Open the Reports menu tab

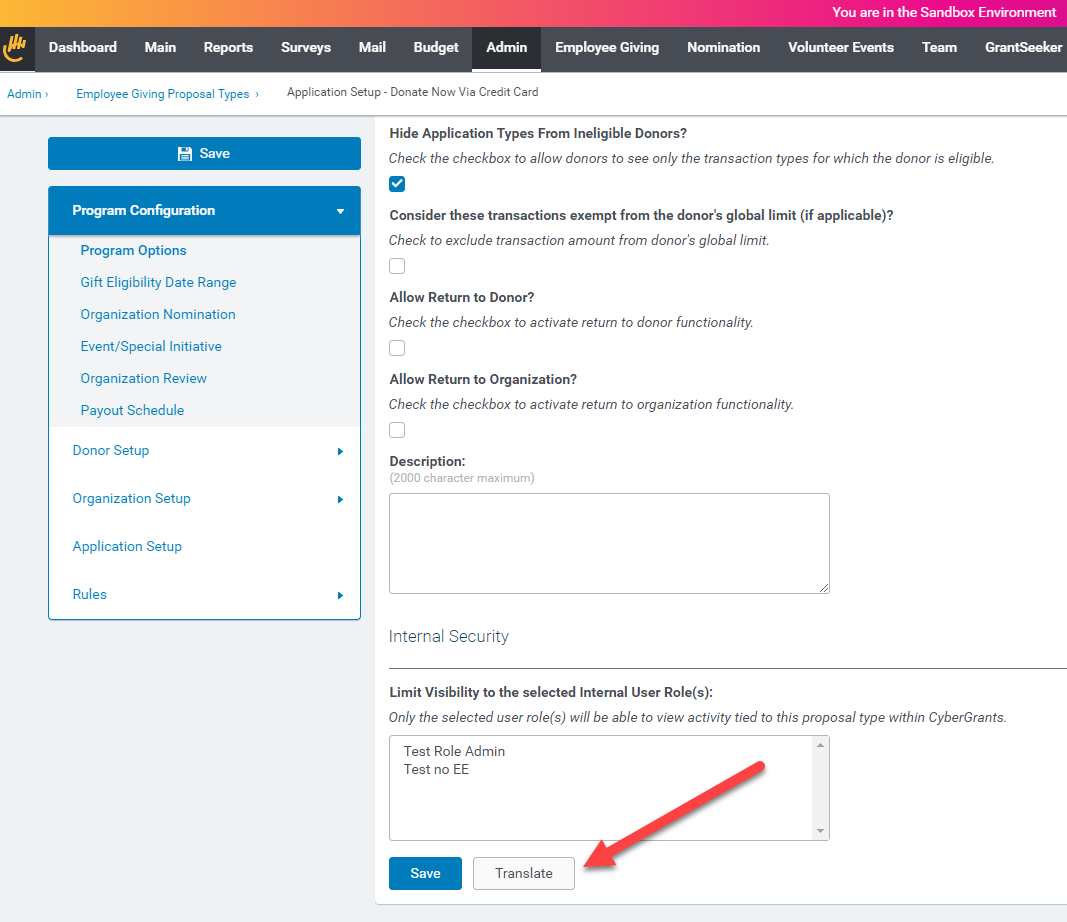tap(228, 48)
